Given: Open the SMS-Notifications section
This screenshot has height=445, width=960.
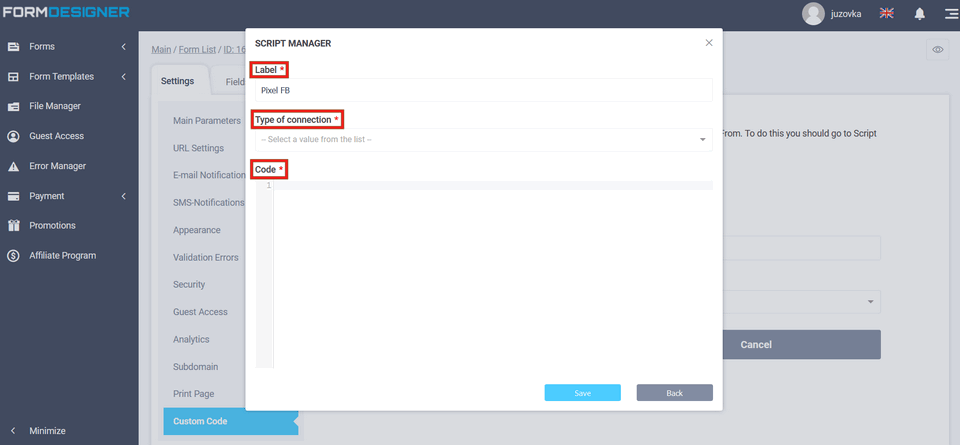Looking at the screenshot, I should pos(208,203).
